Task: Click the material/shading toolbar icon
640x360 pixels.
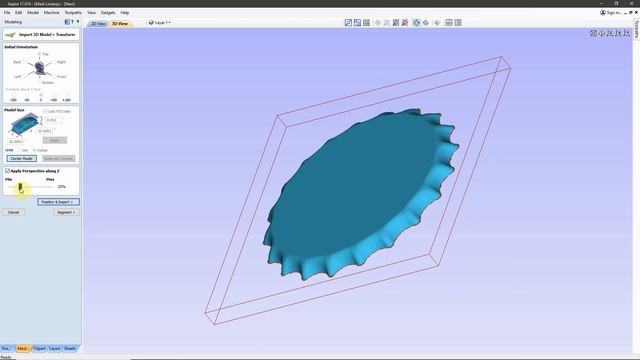Action: point(437,23)
